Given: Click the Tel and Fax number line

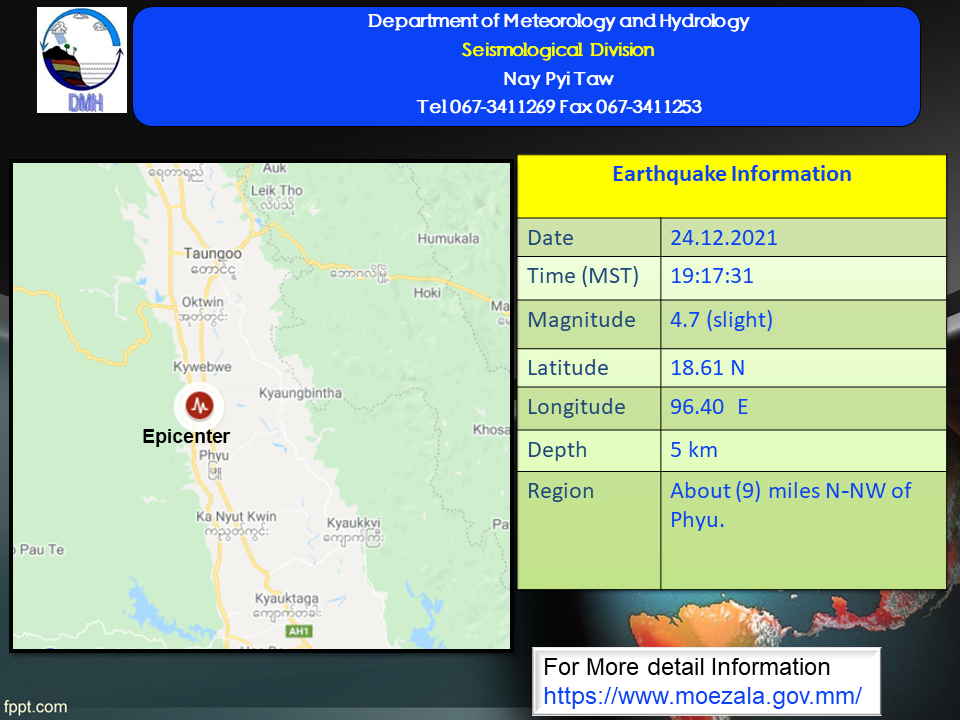Looking at the screenshot, I should point(559,107).
